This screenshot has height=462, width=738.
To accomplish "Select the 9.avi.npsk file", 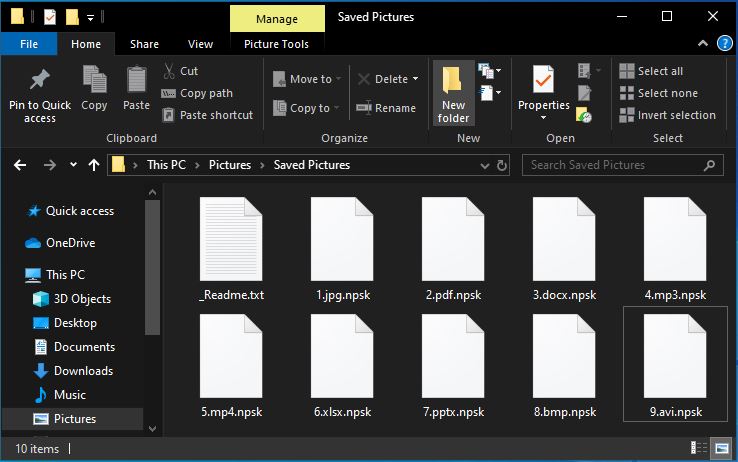I will (675, 364).
